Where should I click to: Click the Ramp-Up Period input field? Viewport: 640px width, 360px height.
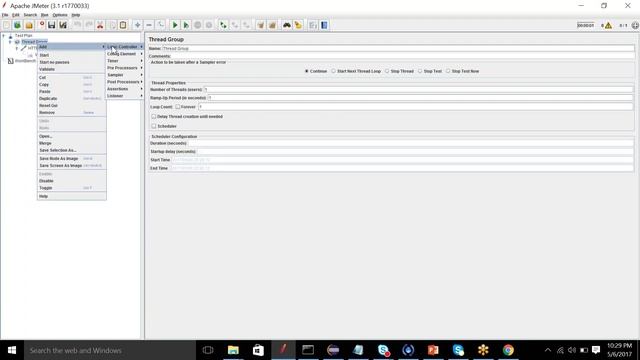pyautogui.click(x=420, y=98)
